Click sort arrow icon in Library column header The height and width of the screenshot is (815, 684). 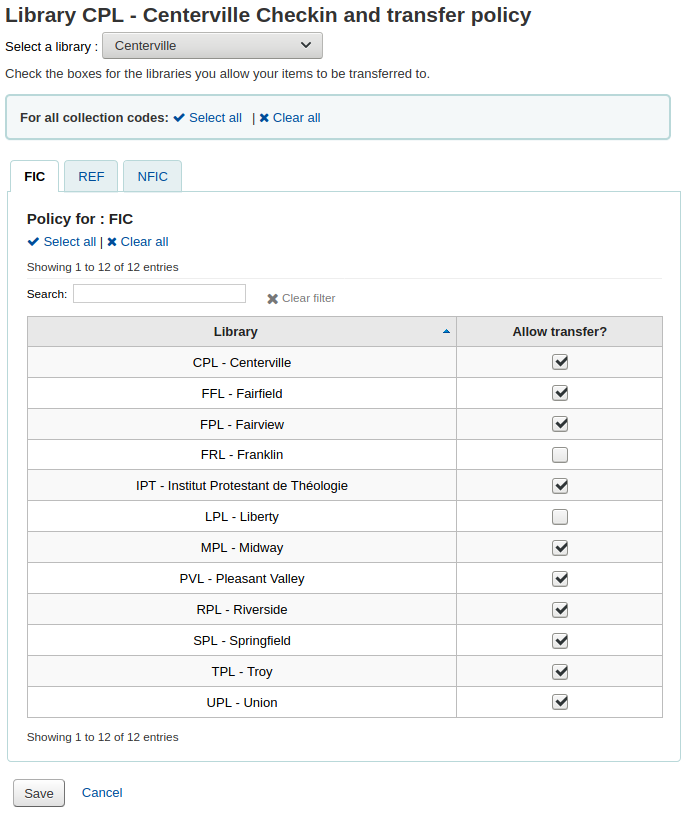446,332
